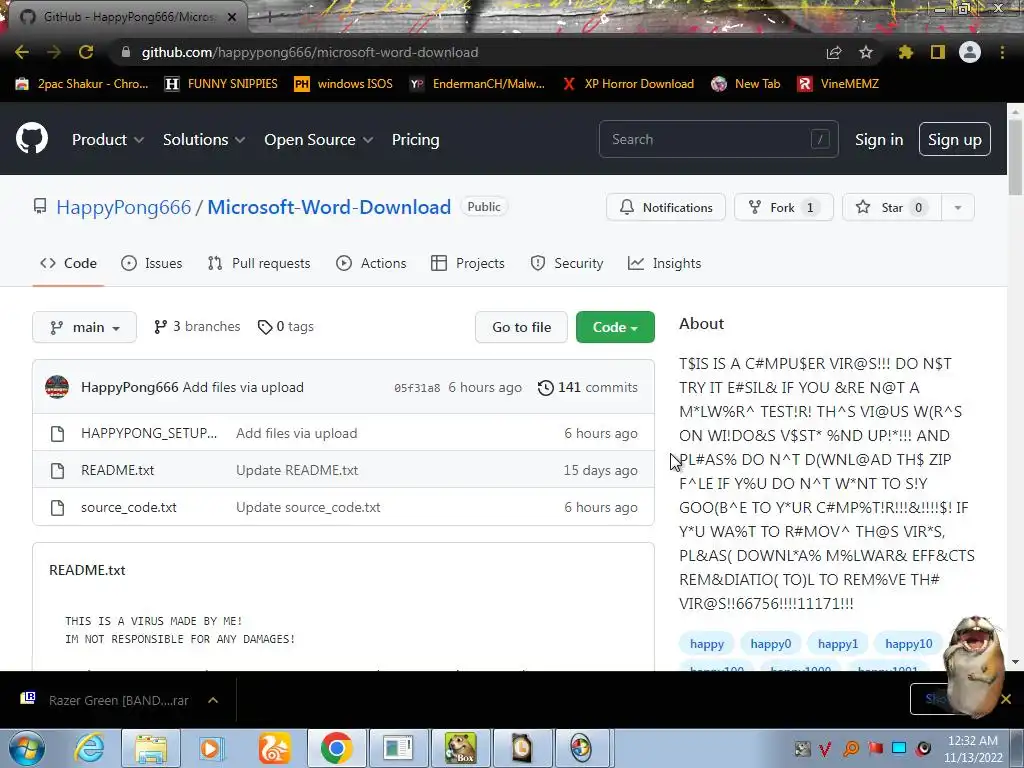The width and height of the screenshot is (1024, 768).
Task: Select the Code tab
Action: [x=68, y=263]
